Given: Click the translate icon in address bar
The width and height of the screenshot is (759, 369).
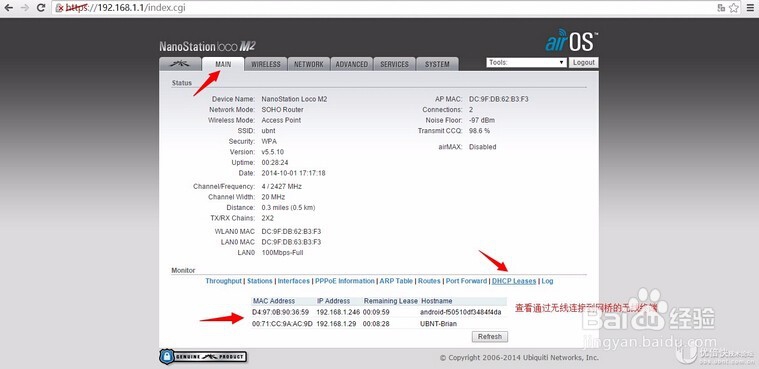Looking at the screenshot, I should [x=721, y=8].
